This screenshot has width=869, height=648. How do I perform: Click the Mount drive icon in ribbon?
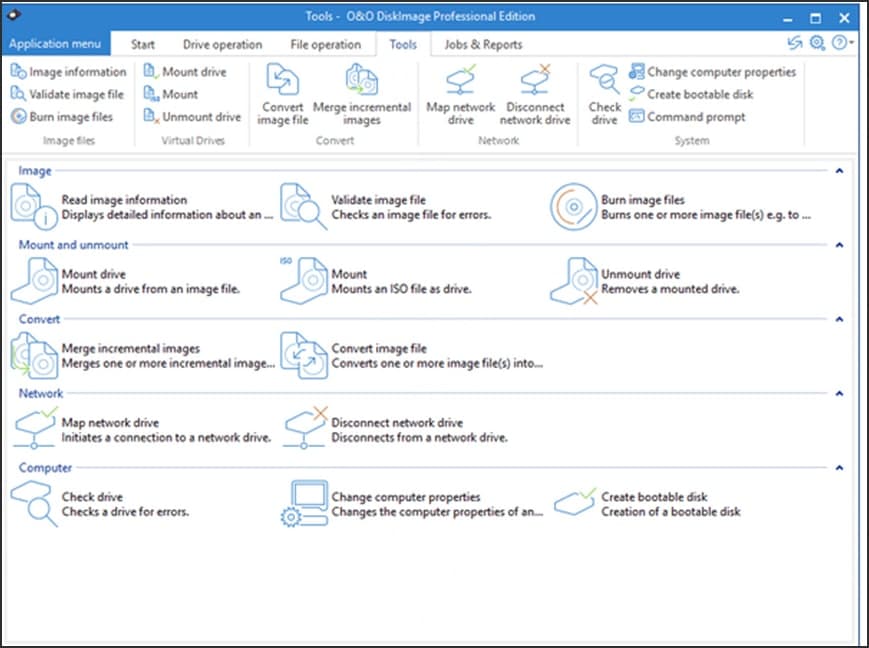[x=152, y=72]
